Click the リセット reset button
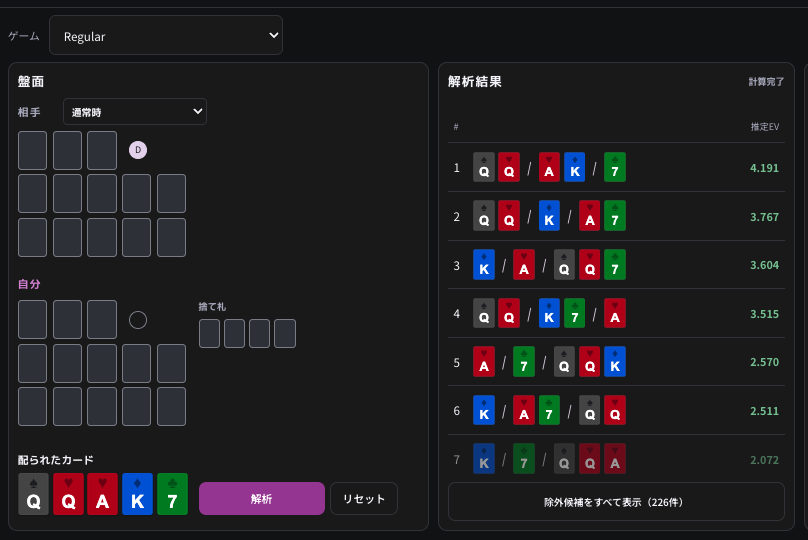The image size is (808, 540). point(364,498)
